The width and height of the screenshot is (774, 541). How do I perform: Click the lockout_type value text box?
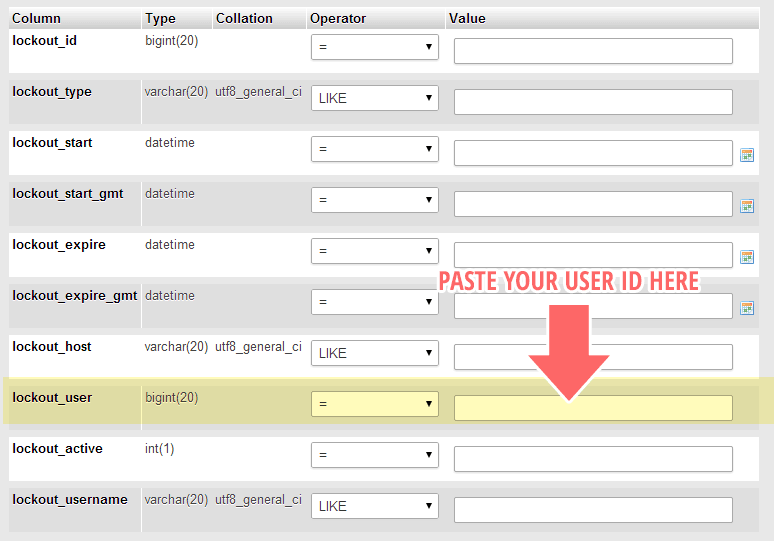[x=593, y=102]
